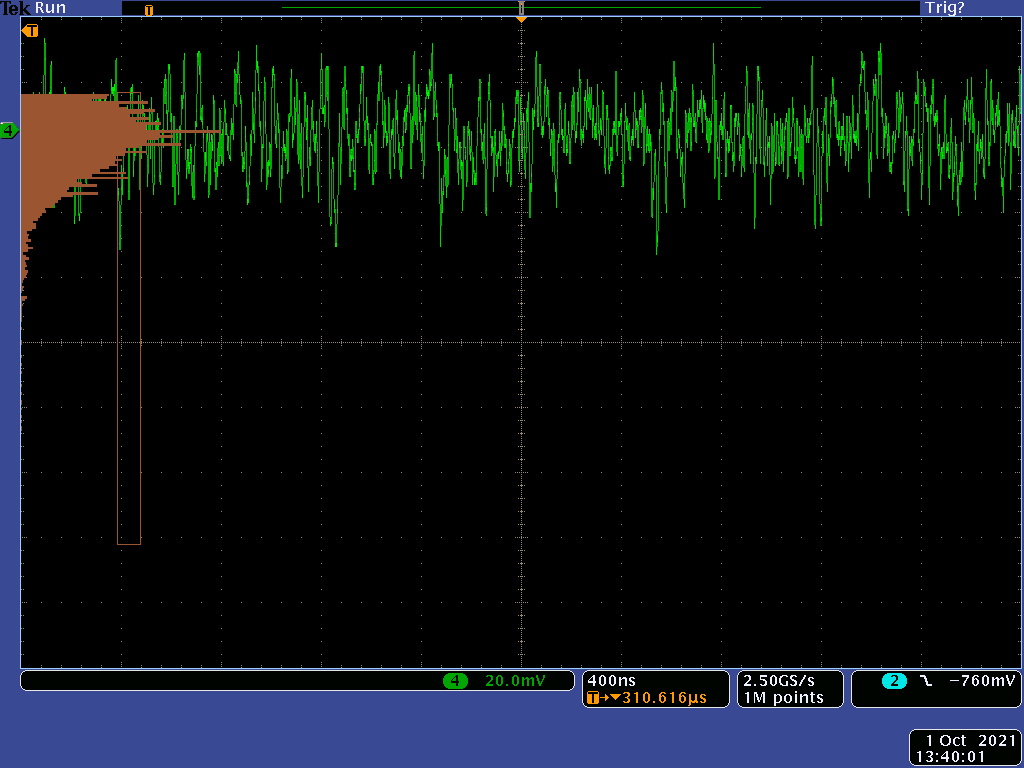The image size is (1024, 768).
Task: Click the falling edge trigger slope symbol
Action: coord(926,681)
